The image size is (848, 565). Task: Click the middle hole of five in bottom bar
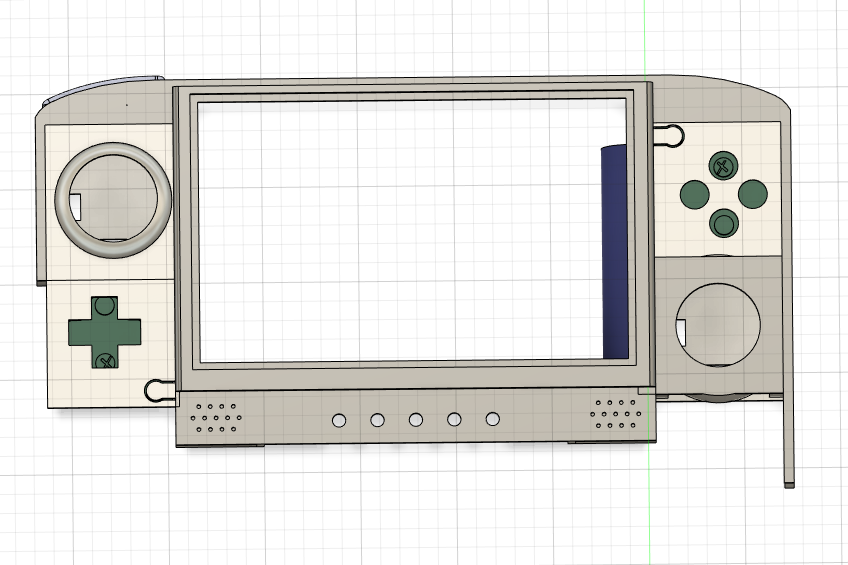click(x=415, y=420)
